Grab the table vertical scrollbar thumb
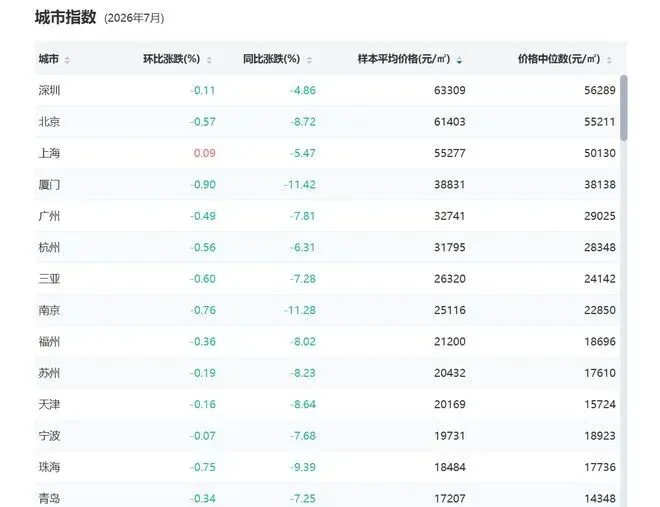This screenshot has width=660, height=507. coord(623,108)
